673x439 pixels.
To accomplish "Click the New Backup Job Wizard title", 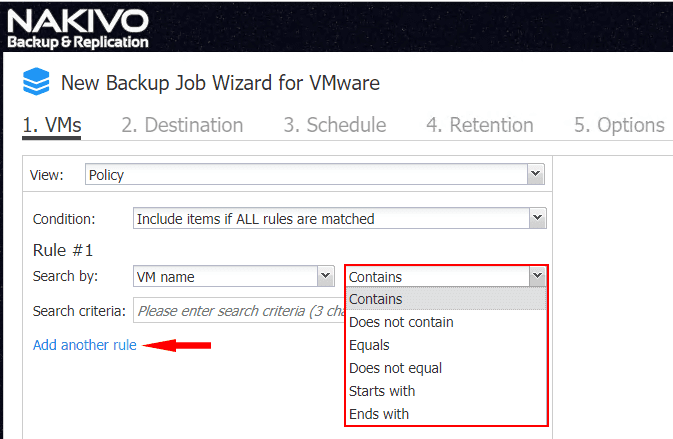I will (x=220, y=83).
